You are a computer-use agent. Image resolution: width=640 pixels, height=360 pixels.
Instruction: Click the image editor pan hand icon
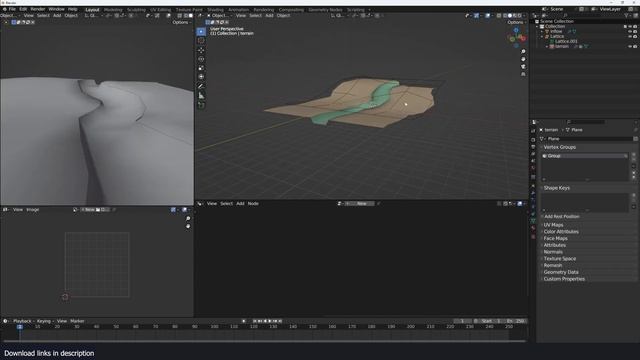(x=188, y=226)
